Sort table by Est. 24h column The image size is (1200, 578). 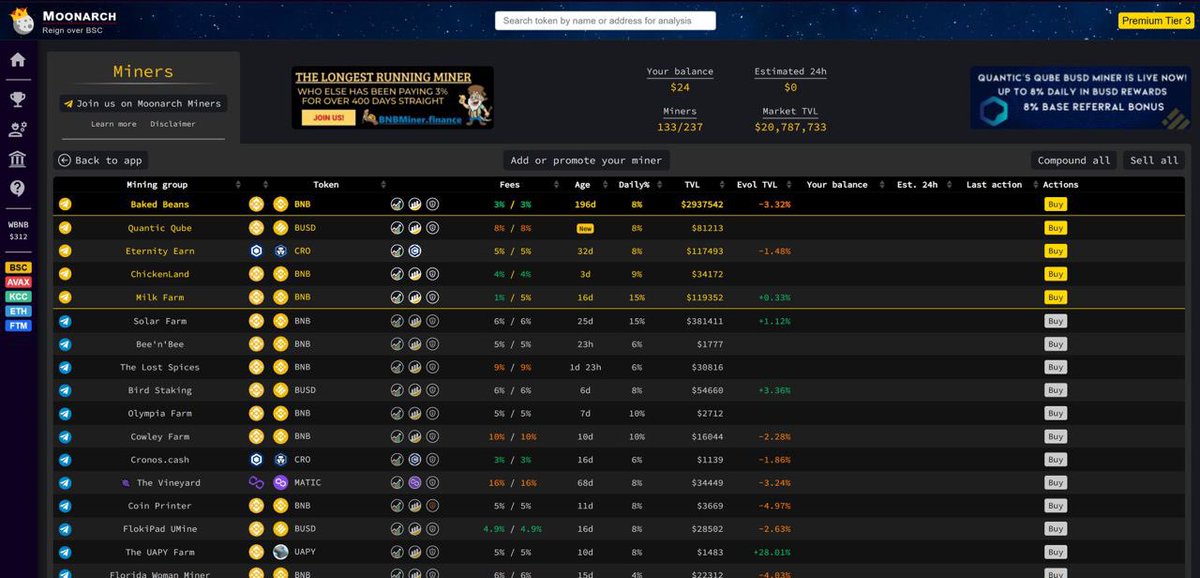pos(917,185)
